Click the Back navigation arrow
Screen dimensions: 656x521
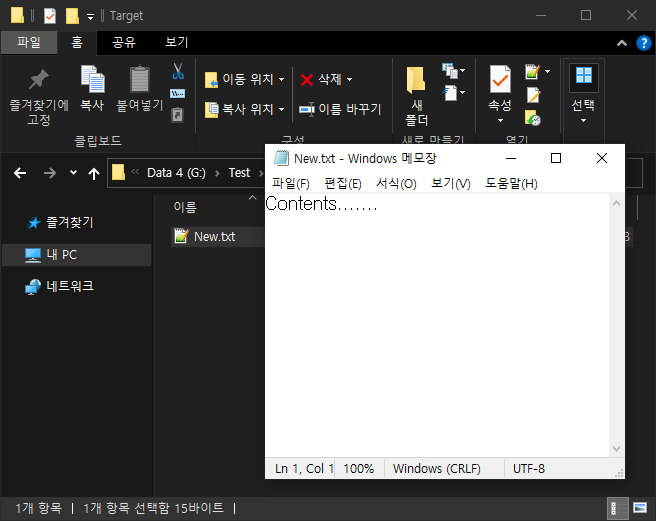[x=20, y=173]
